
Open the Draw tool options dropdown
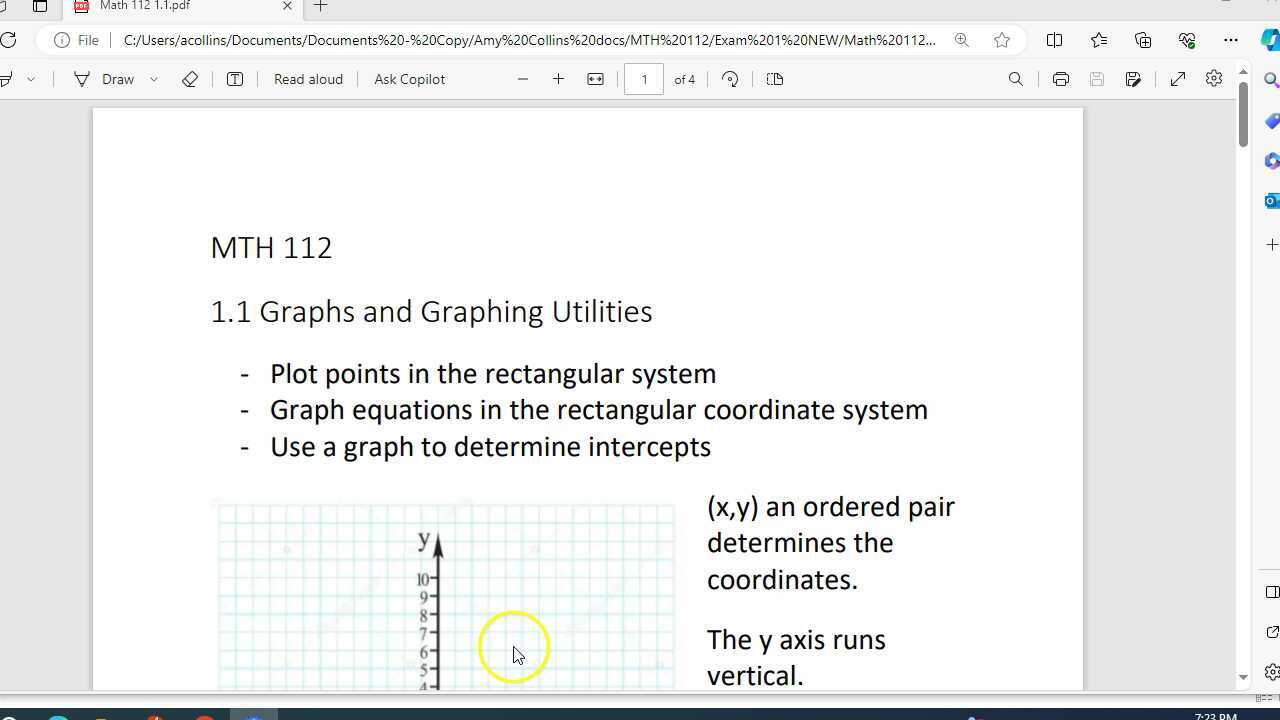153,79
